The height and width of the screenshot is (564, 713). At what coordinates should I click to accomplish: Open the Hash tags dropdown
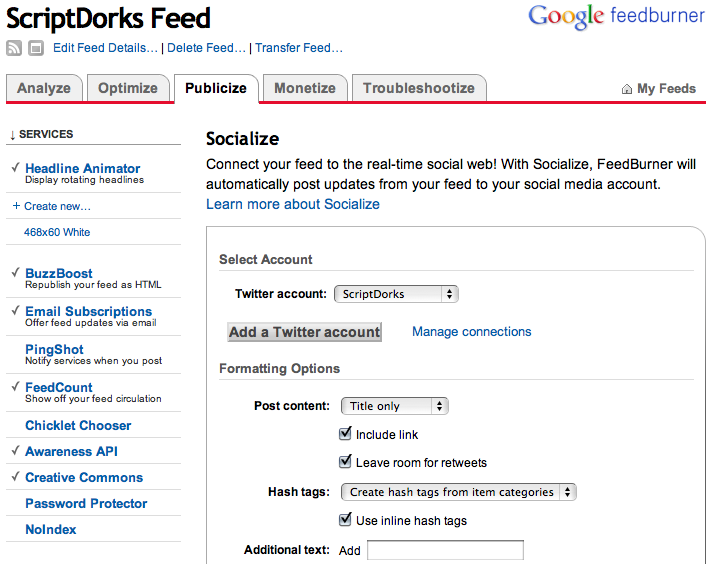[x=458, y=492]
